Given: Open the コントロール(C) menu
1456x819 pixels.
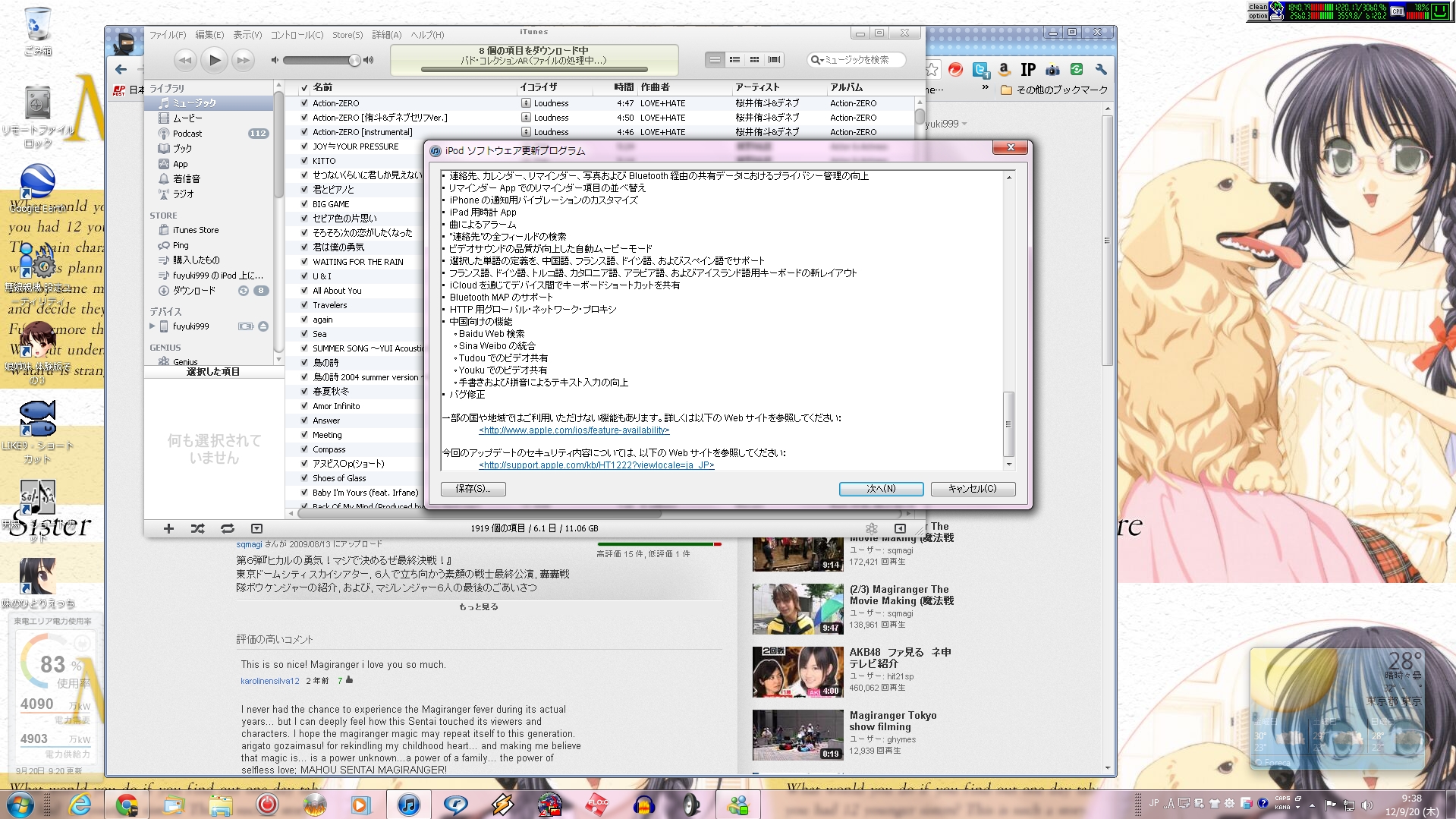Looking at the screenshot, I should (x=297, y=35).
